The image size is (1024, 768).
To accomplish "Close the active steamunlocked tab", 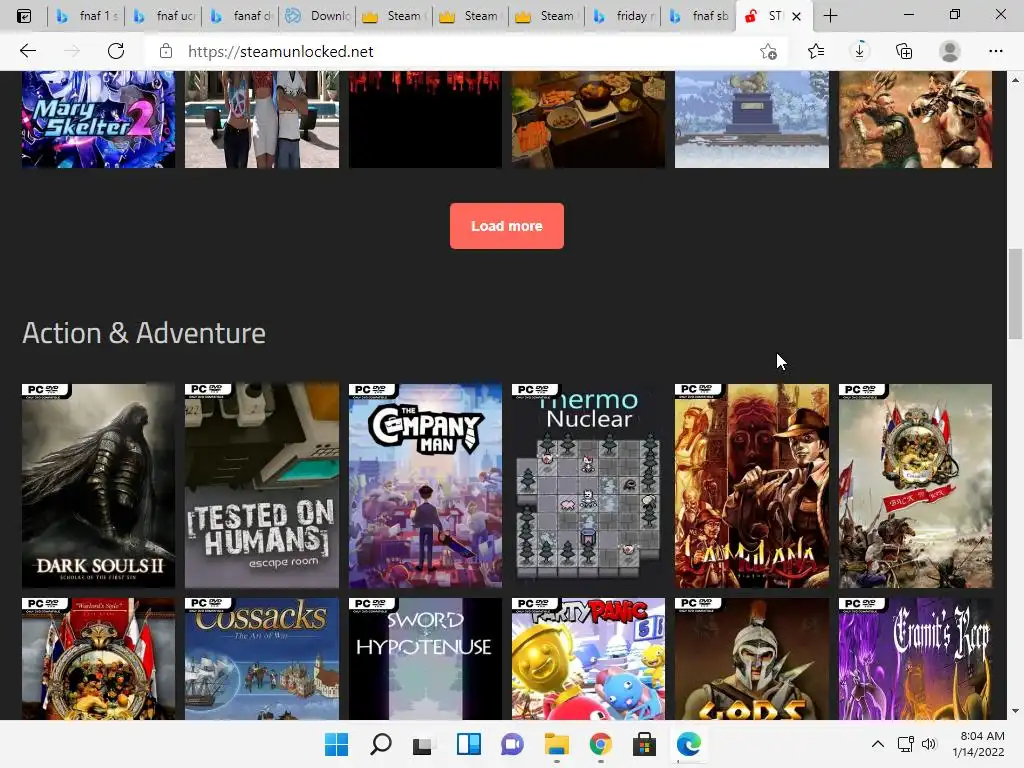I will (x=796, y=16).
